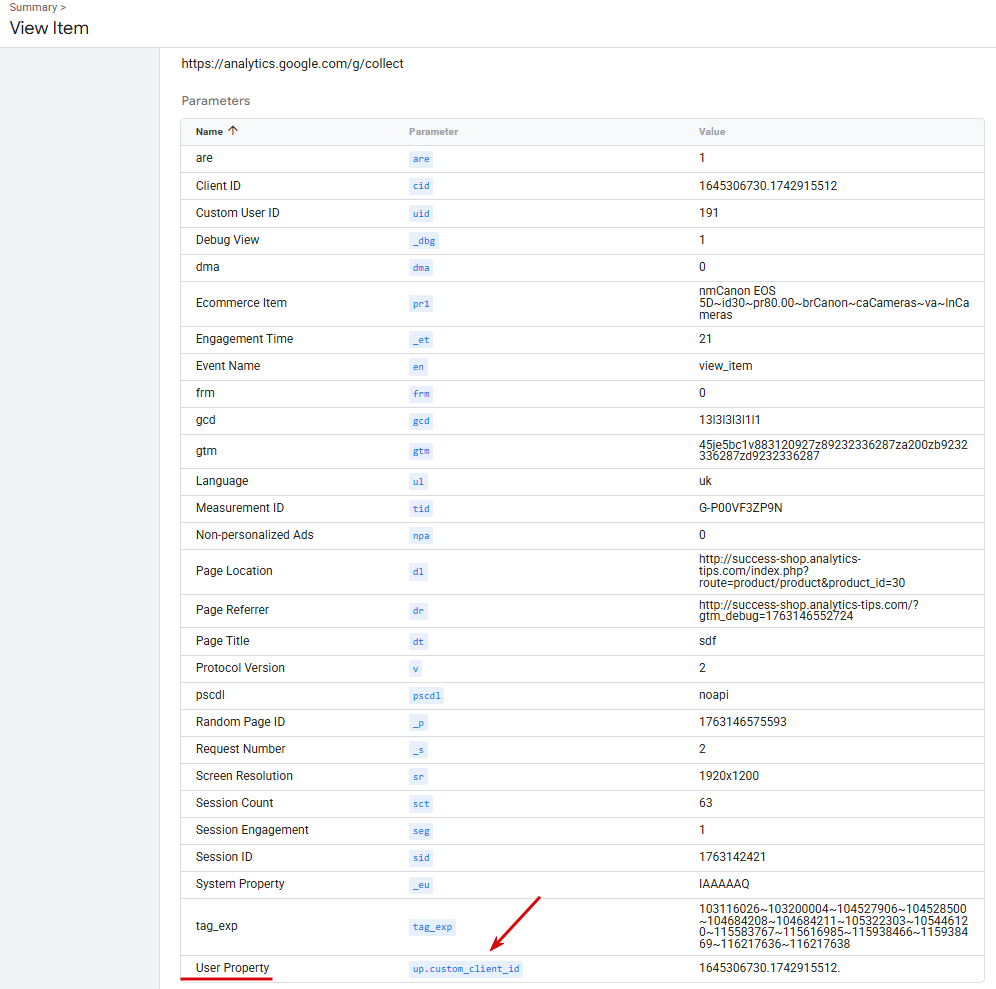The width and height of the screenshot is (996, 989).
Task: Click the collect endpoint URL text
Action: point(292,64)
